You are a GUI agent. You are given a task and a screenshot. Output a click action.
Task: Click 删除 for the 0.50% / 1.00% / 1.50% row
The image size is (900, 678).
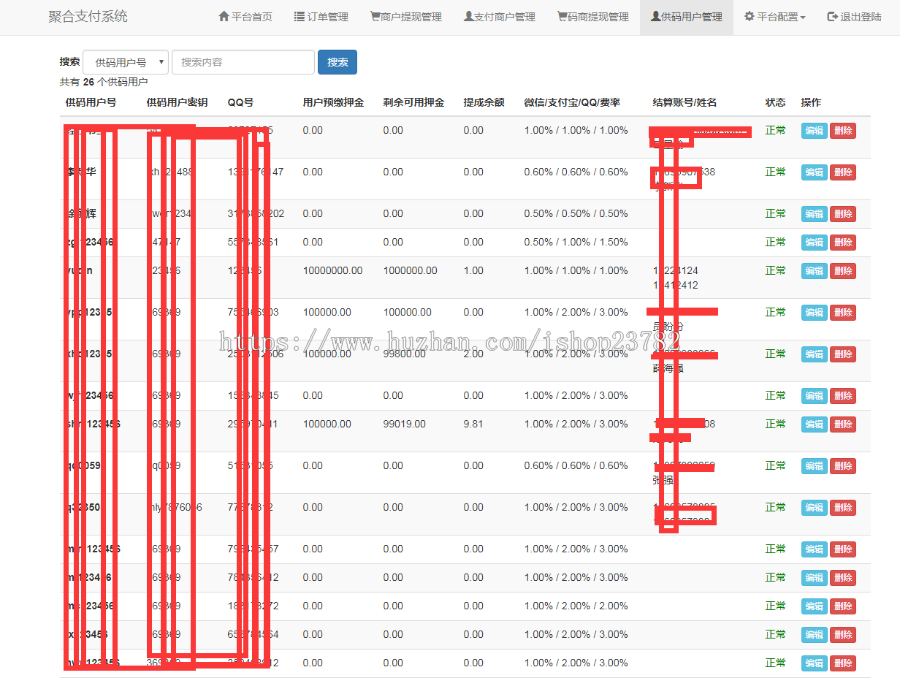pyautogui.click(x=843, y=242)
